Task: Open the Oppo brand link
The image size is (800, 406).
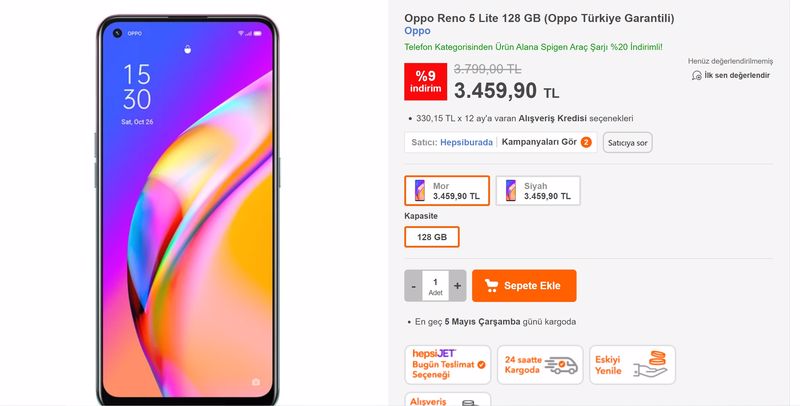Action: coord(417,31)
